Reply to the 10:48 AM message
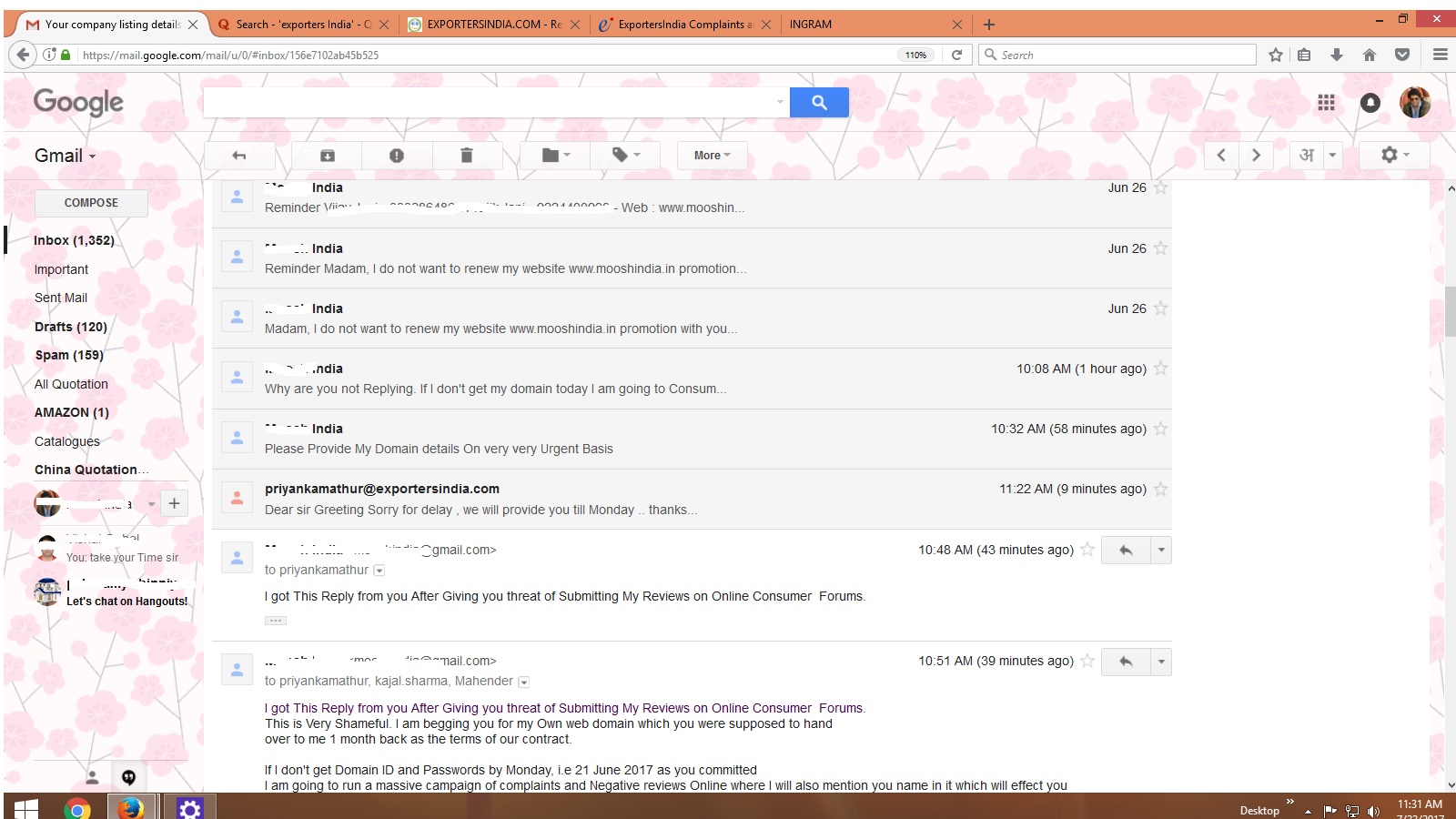Viewport: 1456px width, 819px height. click(x=1126, y=550)
